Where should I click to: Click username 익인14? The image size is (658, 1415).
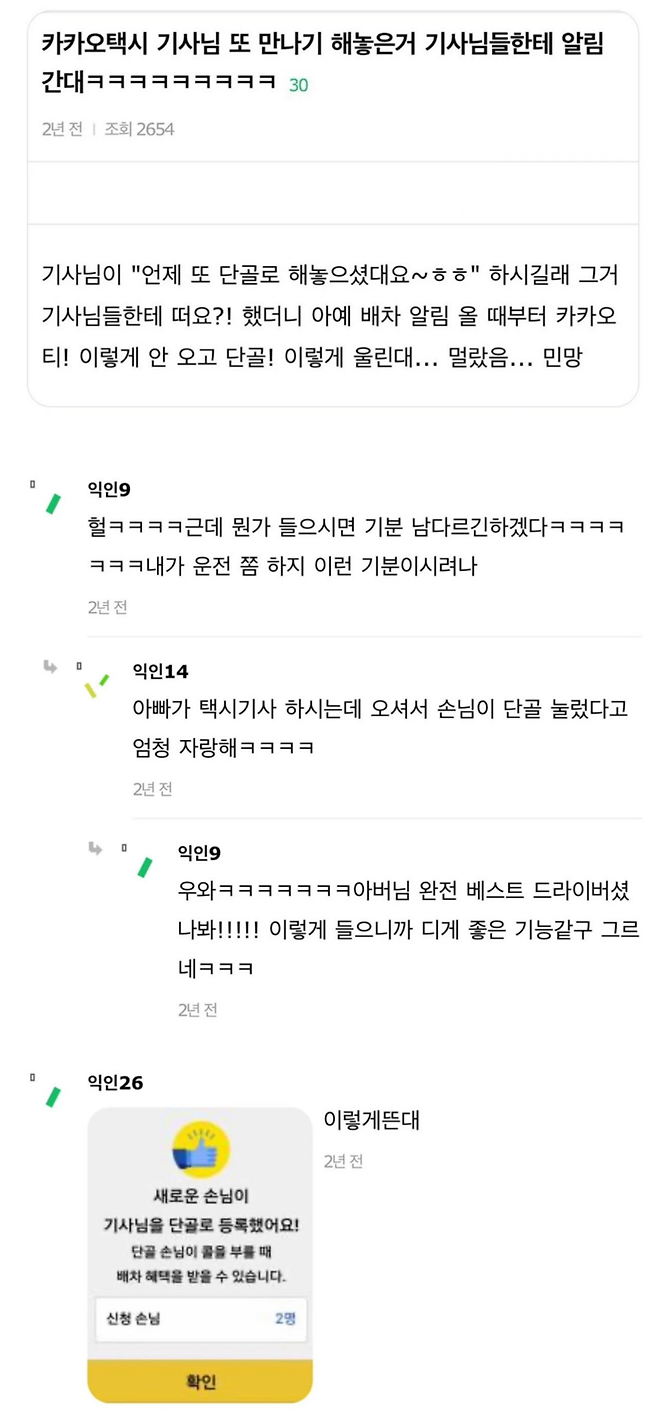click(x=160, y=671)
